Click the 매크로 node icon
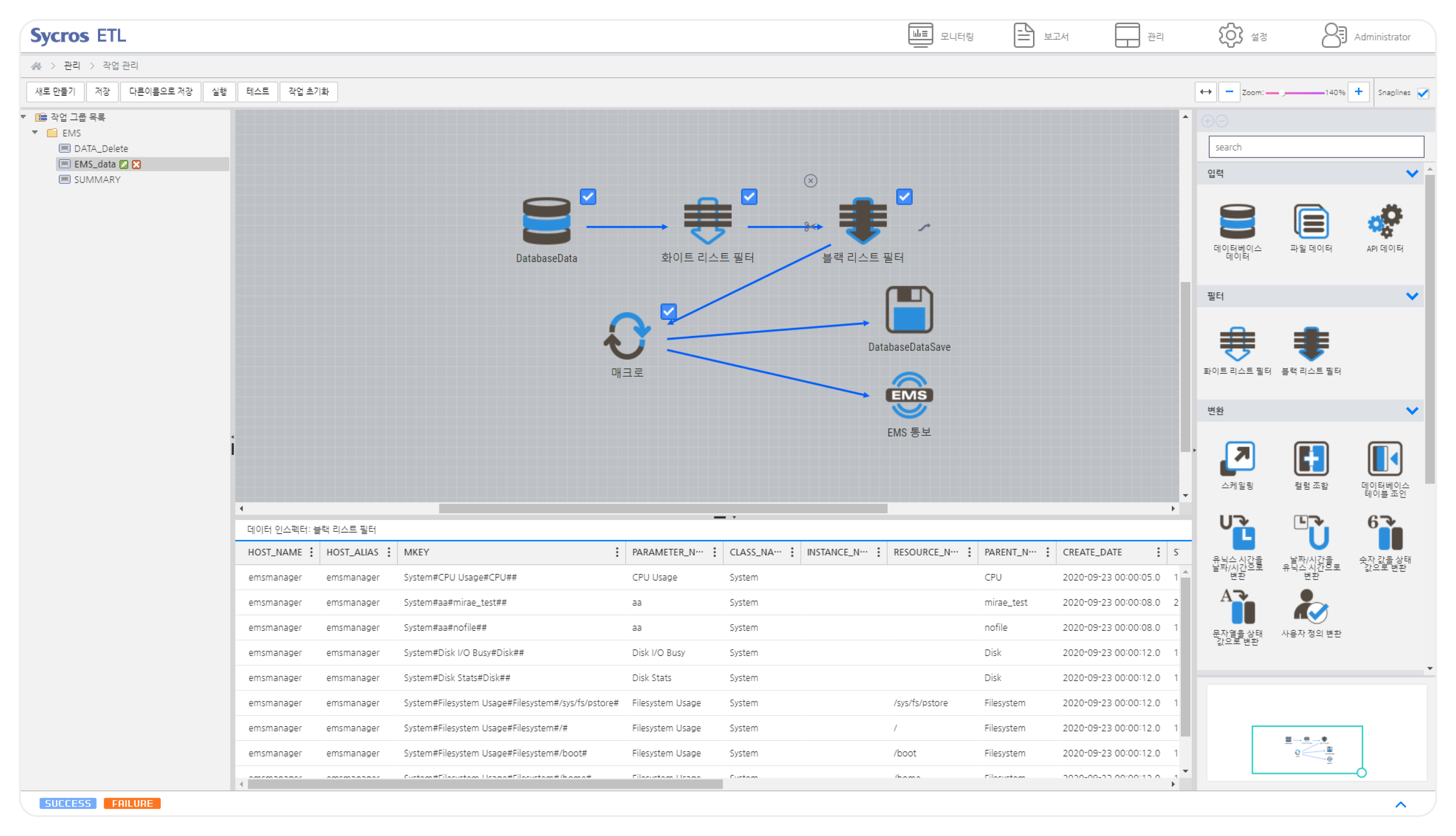The image size is (1456, 836). pos(627,336)
